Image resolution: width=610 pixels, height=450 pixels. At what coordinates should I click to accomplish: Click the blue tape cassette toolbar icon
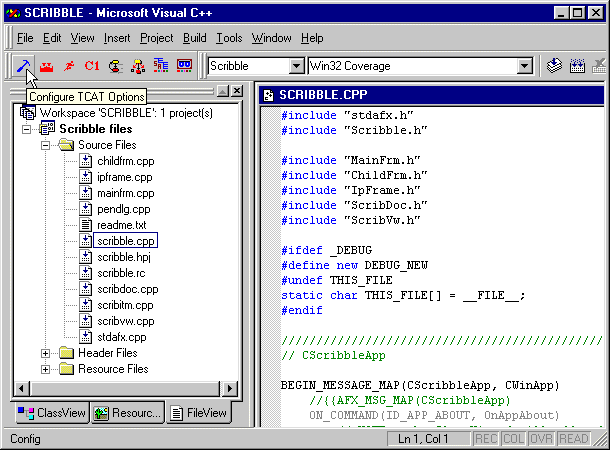(x=184, y=66)
